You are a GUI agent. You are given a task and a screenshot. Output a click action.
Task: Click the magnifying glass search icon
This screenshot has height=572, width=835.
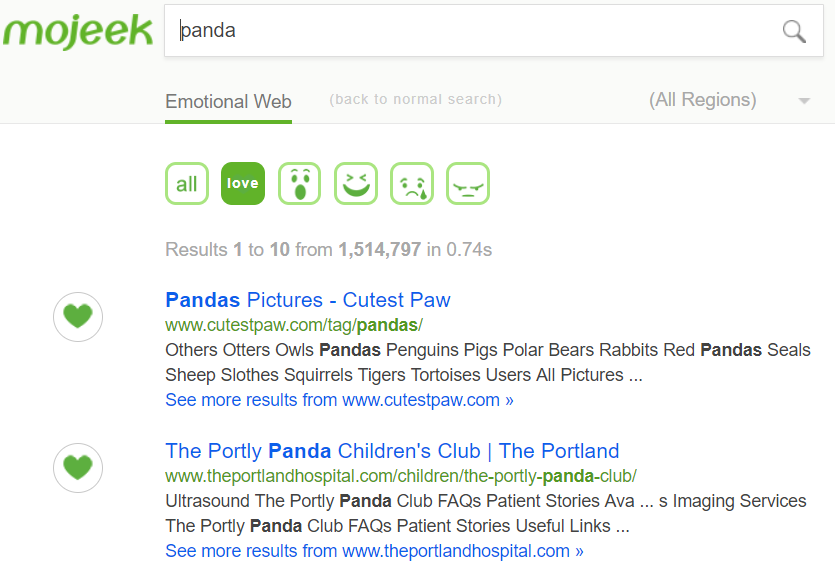pos(794,31)
